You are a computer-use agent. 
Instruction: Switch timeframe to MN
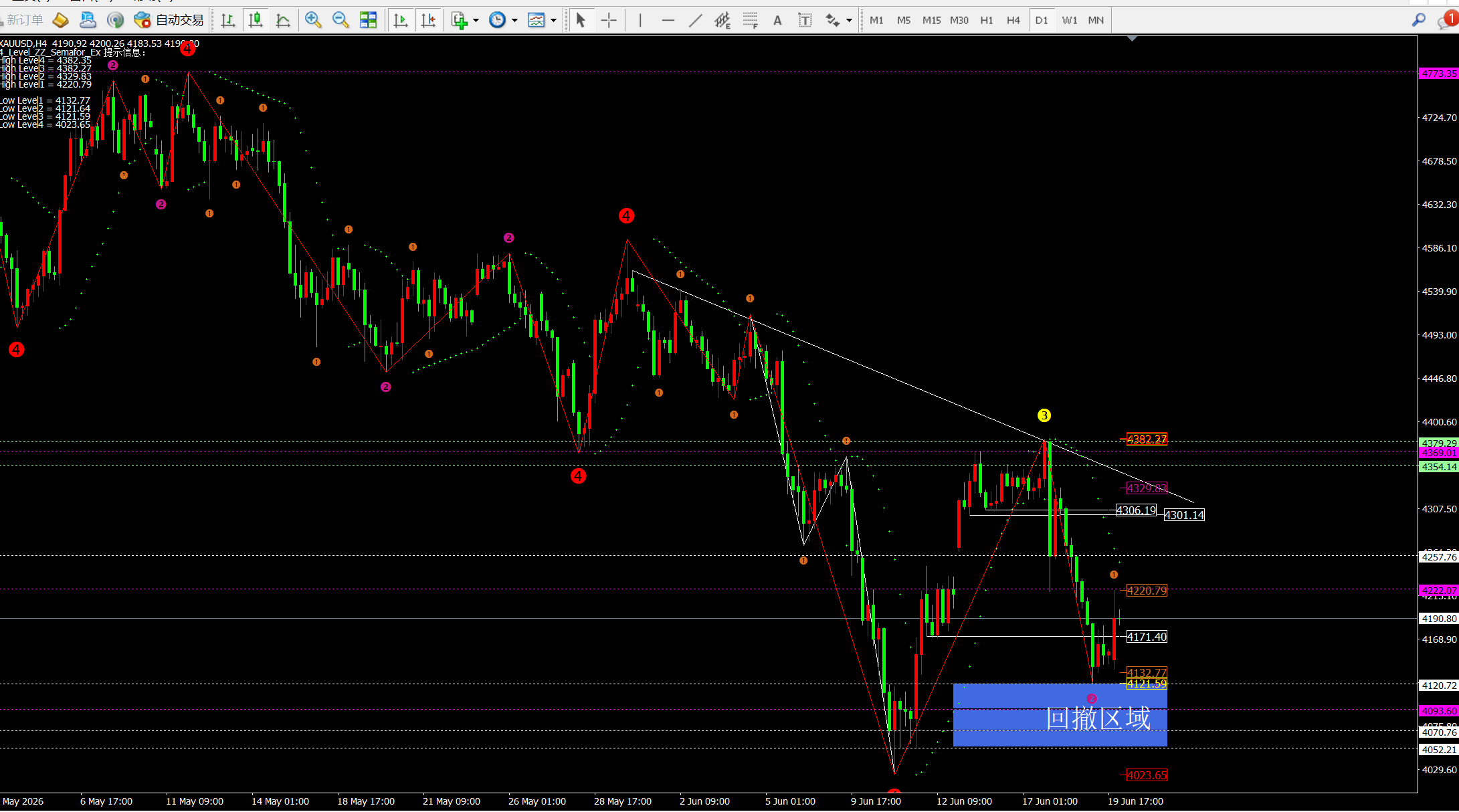(1096, 20)
